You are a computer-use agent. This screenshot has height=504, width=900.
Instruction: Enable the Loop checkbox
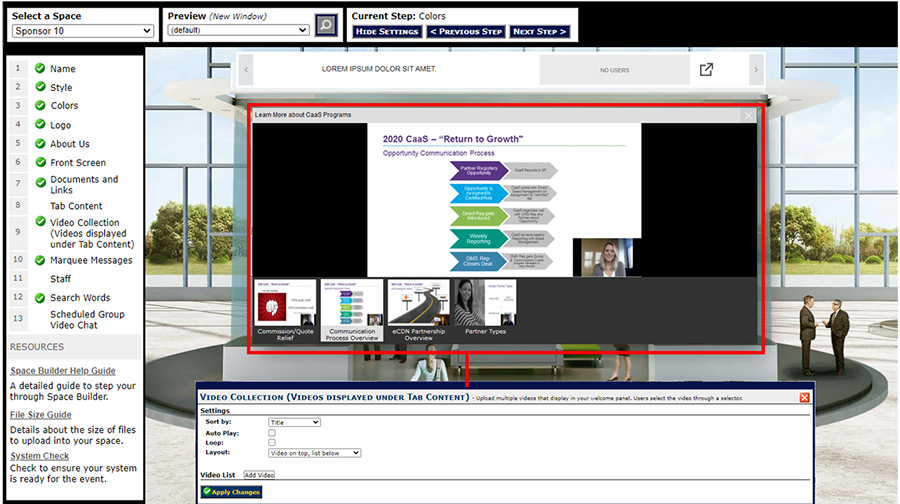[x=272, y=443]
